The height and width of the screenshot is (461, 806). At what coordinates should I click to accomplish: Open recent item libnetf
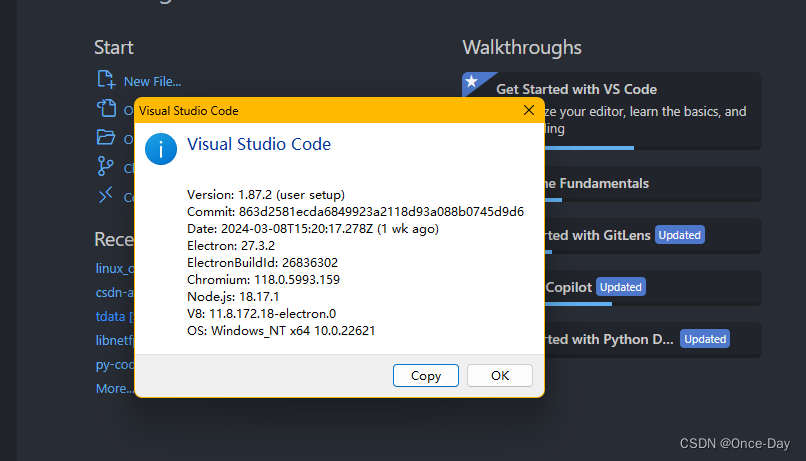pyautogui.click(x=115, y=340)
